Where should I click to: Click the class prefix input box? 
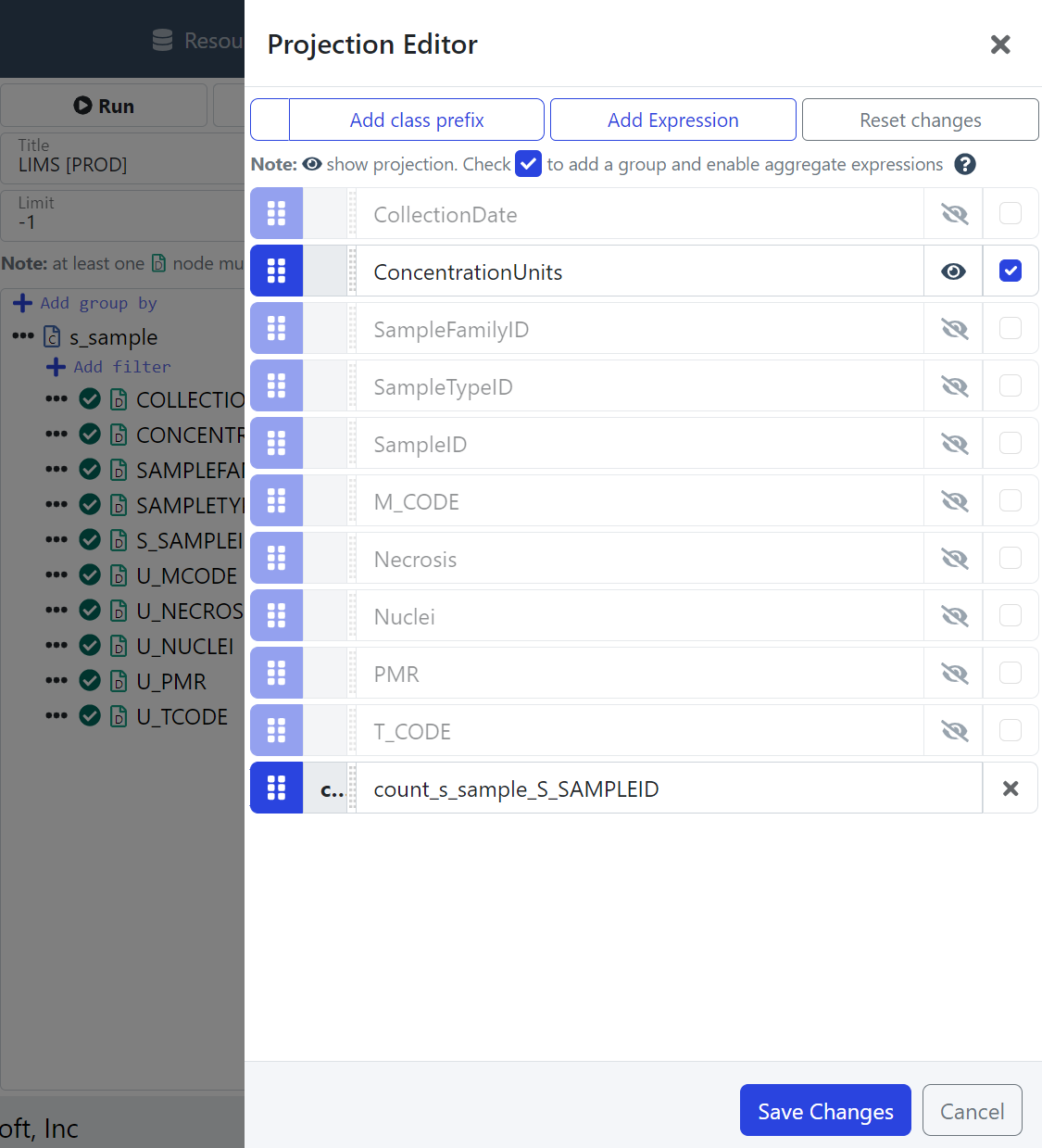[270, 120]
